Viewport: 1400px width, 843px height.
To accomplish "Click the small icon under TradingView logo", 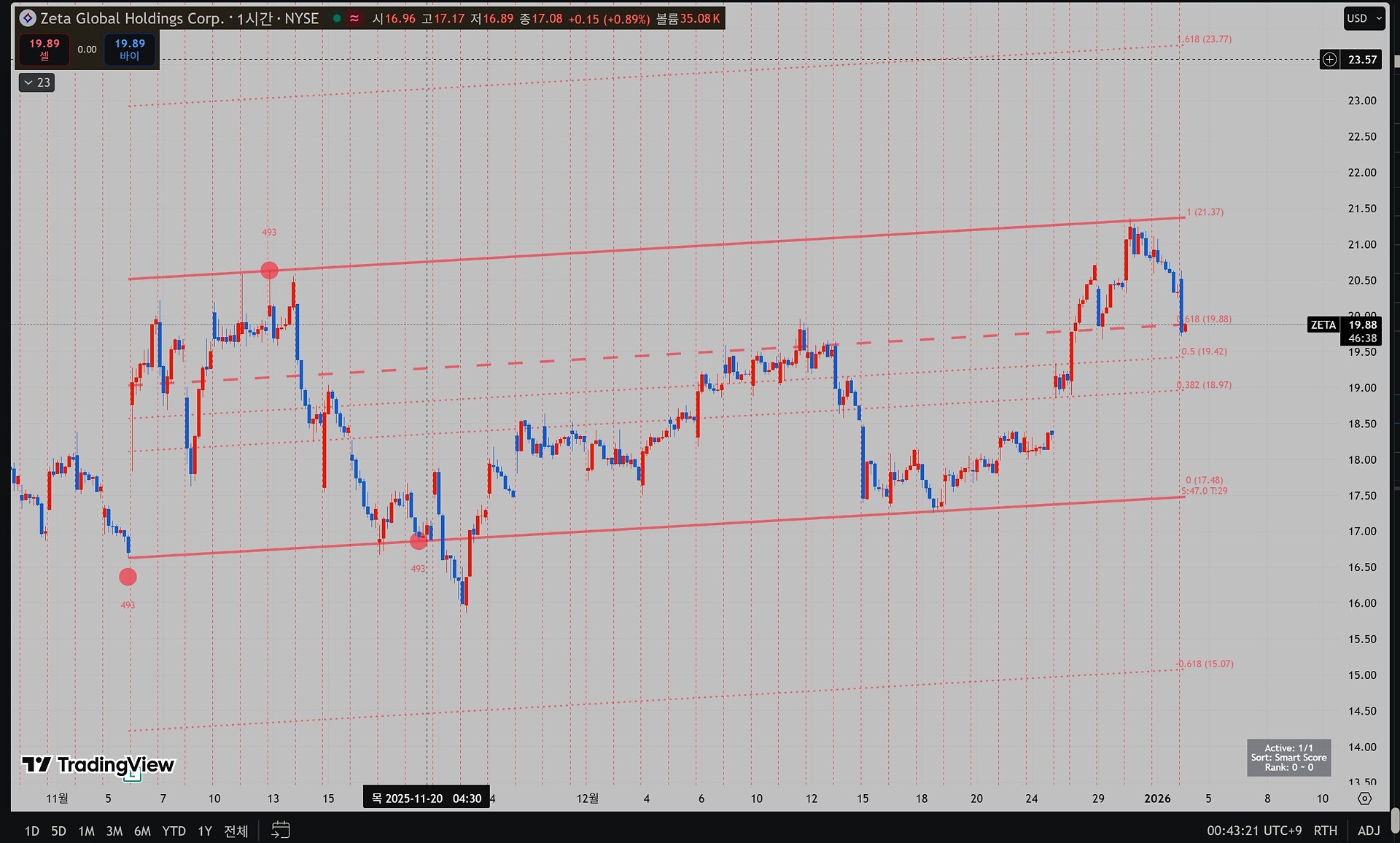I will pos(133,776).
